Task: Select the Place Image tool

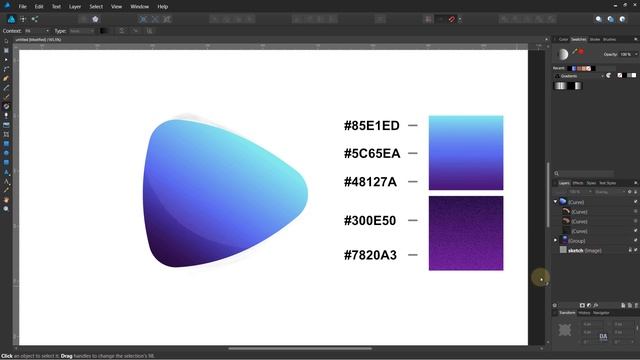Action: 6,125
